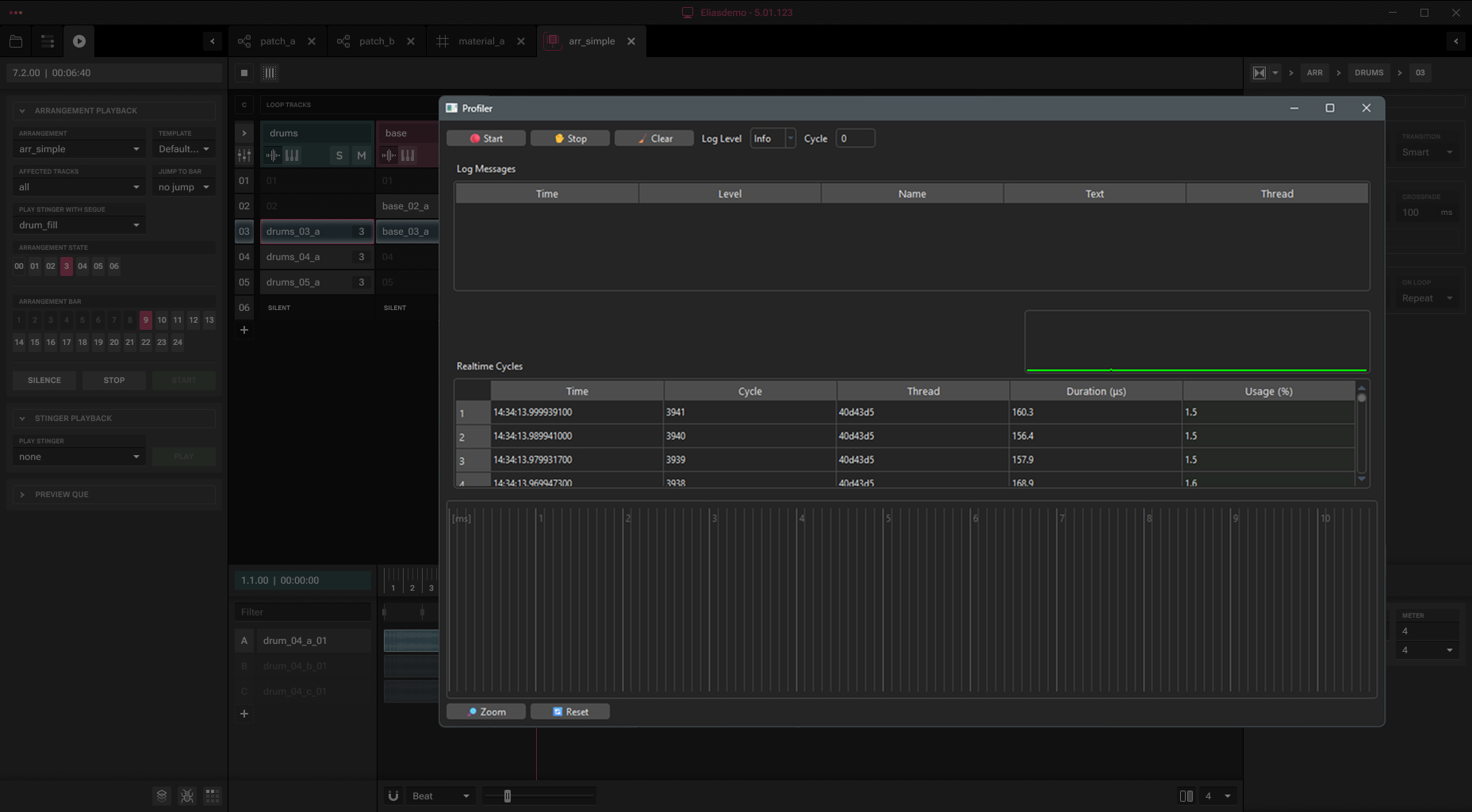Screen dimensions: 1472x812
Task: Select the arr_simple tab
Action: [592, 41]
